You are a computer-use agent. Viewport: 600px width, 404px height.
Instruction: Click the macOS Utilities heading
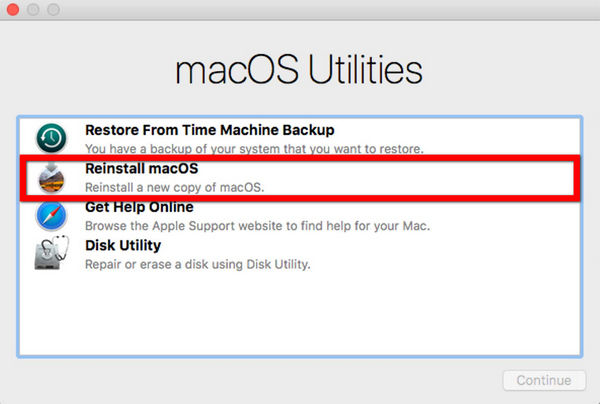299,70
